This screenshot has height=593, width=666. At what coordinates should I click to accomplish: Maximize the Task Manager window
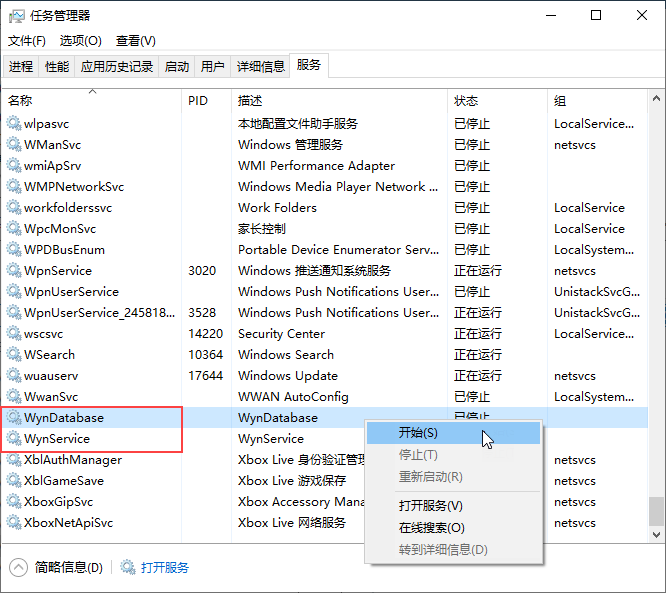pos(596,16)
